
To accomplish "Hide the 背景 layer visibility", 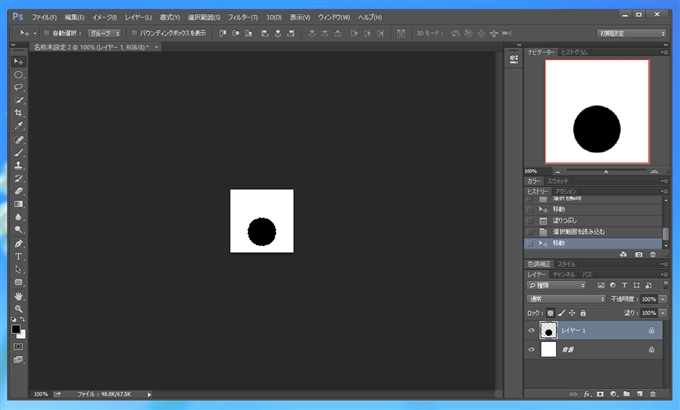I will (531, 349).
